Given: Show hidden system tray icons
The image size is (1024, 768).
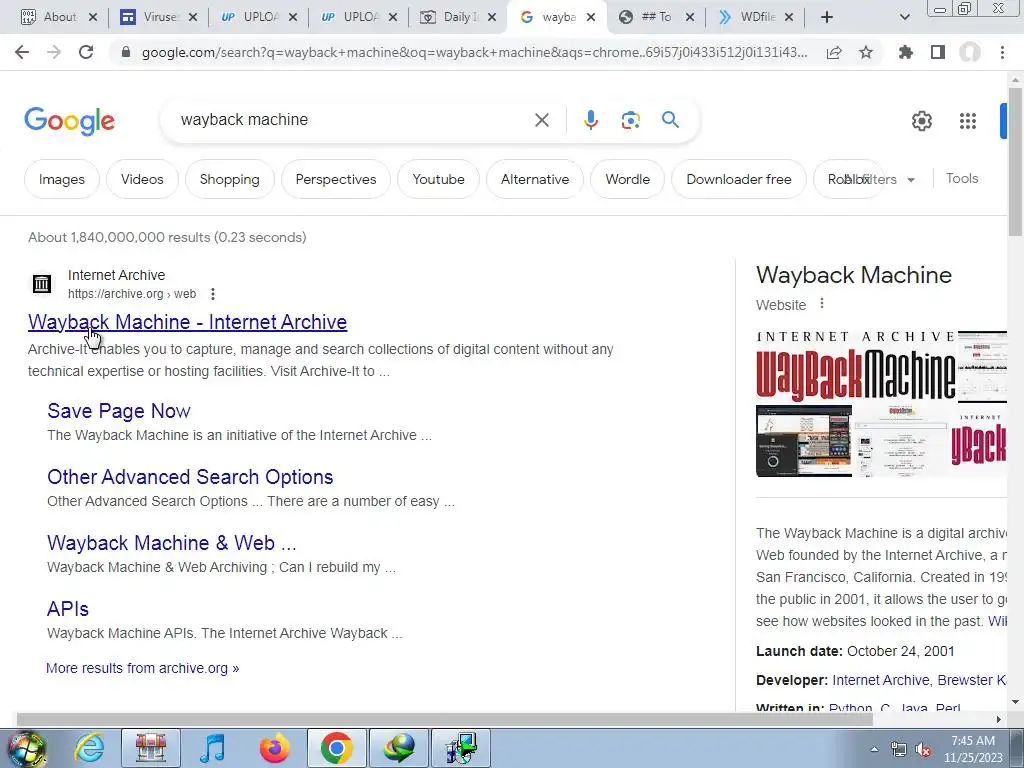Looking at the screenshot, I should (x=874, y=750).
